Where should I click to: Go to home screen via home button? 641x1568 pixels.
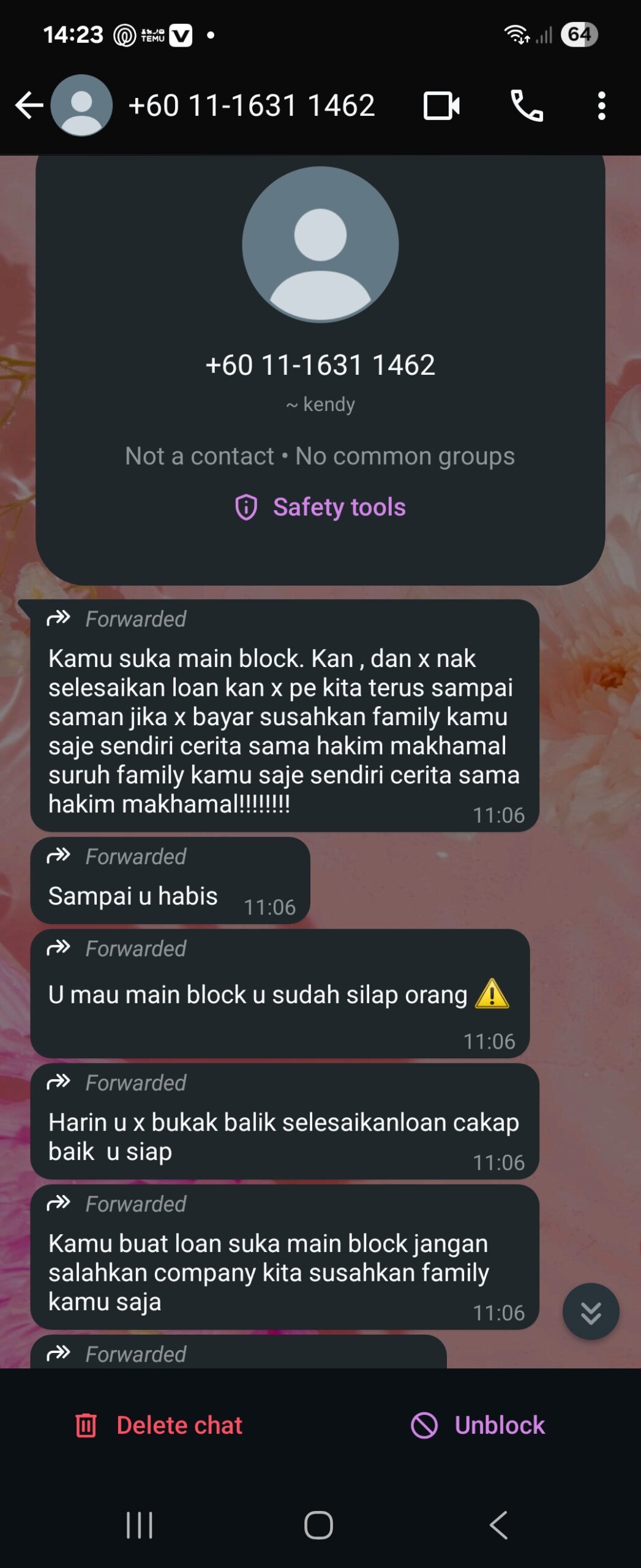click(319, 1525)
